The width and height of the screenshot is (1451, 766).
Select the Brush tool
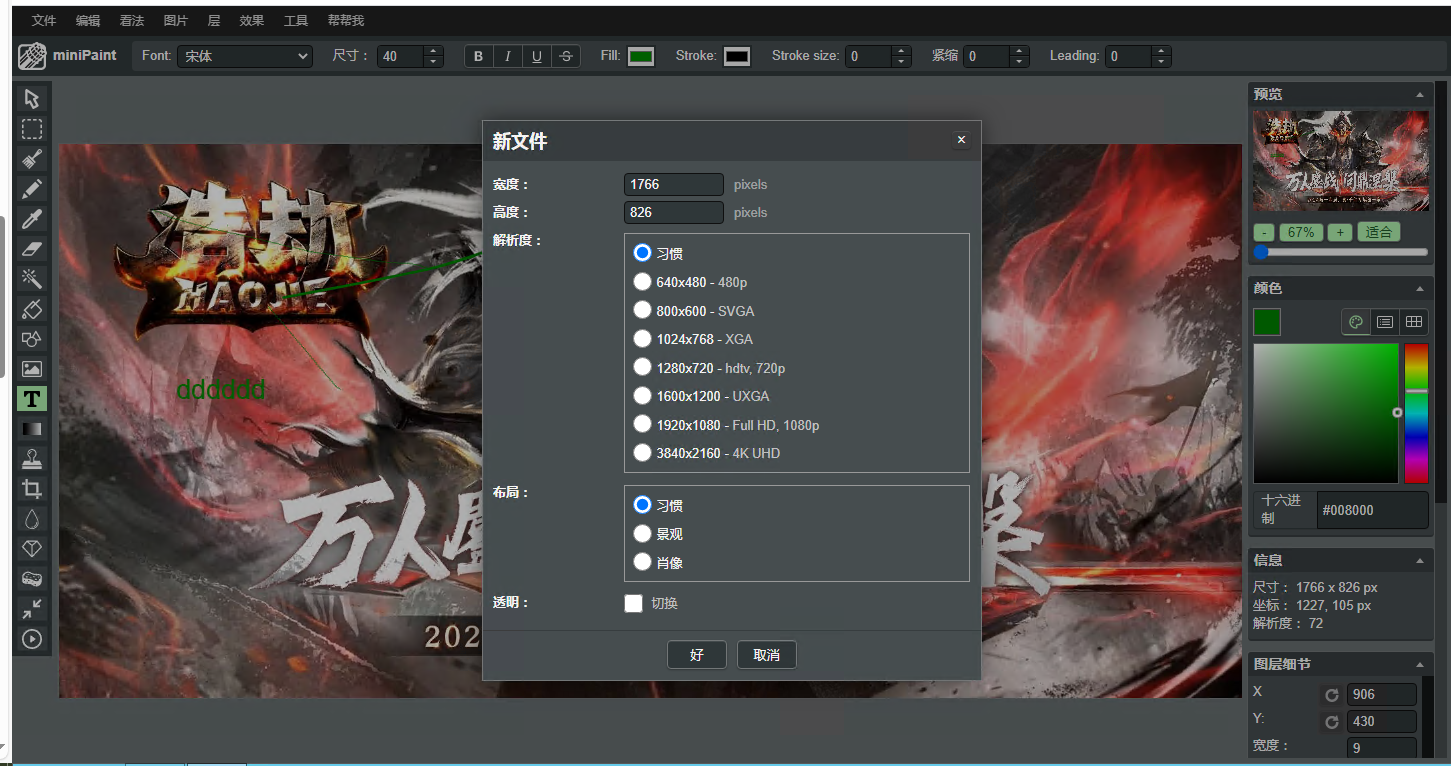[x=32, y=158]
